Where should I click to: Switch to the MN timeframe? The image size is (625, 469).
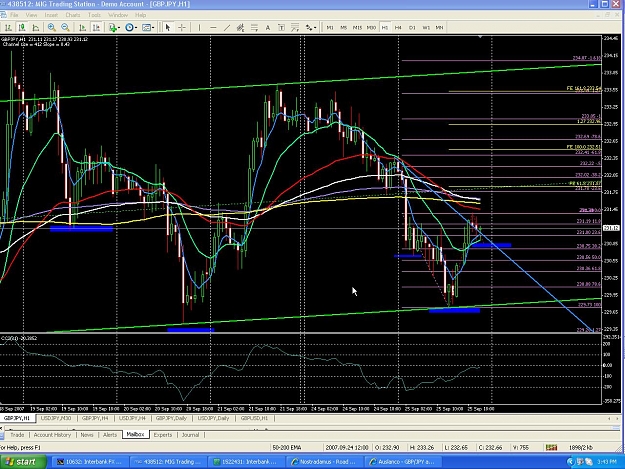click(x=440, y=27)
